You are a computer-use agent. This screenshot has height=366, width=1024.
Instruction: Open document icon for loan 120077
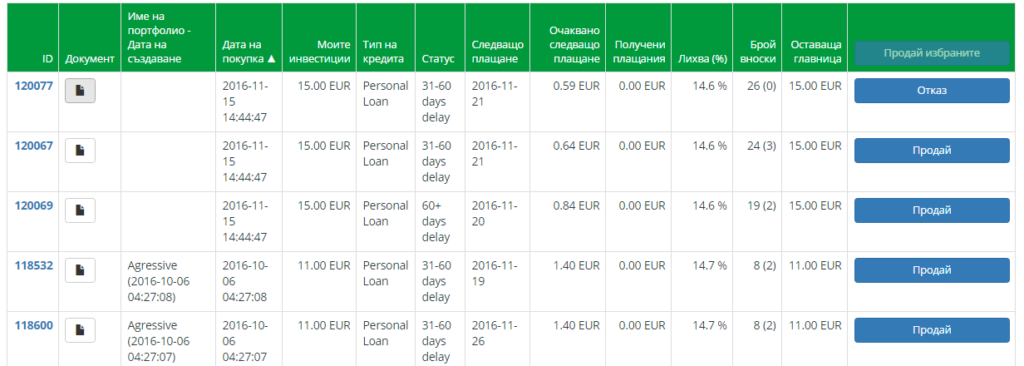tap(80, 91)
